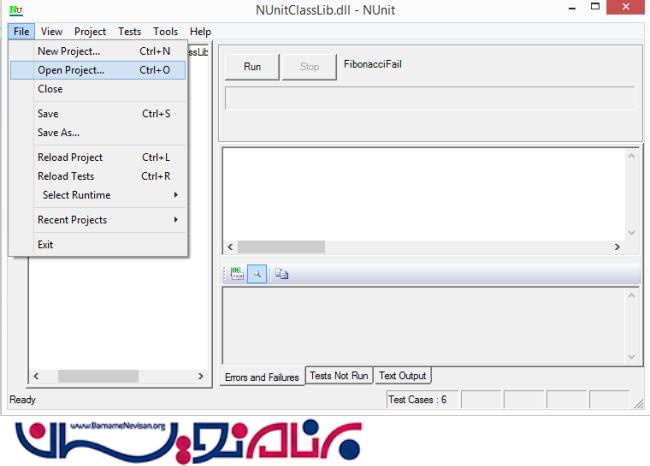Click the Test Cases : 6 status field
Image resolution: width=650 pixels, height=466 pixels.
pos(422,399)
